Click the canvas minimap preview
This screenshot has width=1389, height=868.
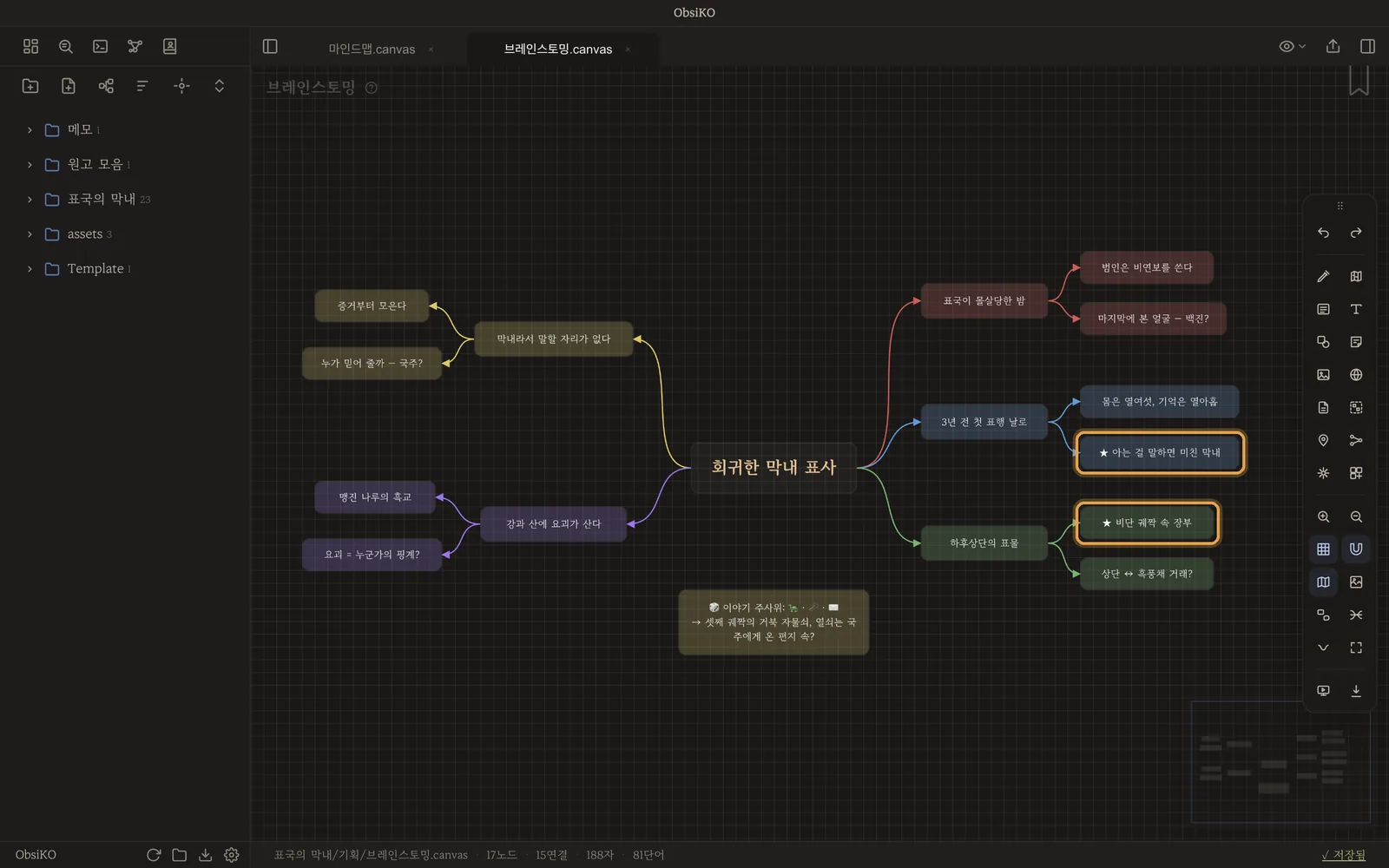[x=1280, y=762]
